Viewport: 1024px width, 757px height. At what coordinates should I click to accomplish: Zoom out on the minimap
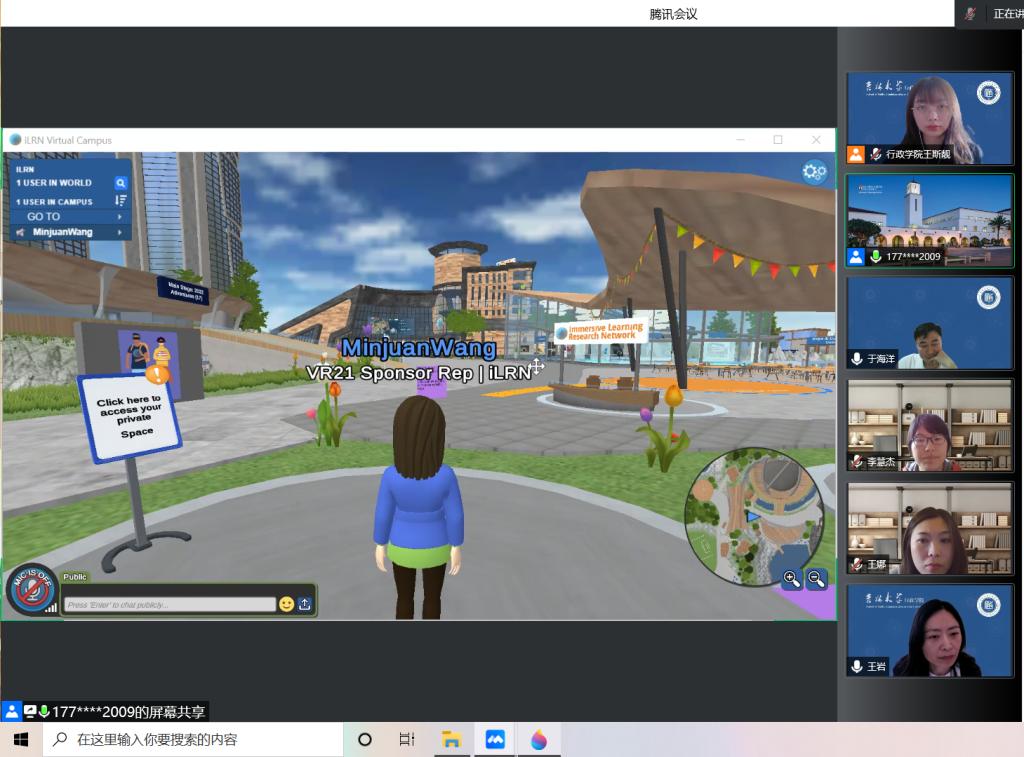[816, 578]
